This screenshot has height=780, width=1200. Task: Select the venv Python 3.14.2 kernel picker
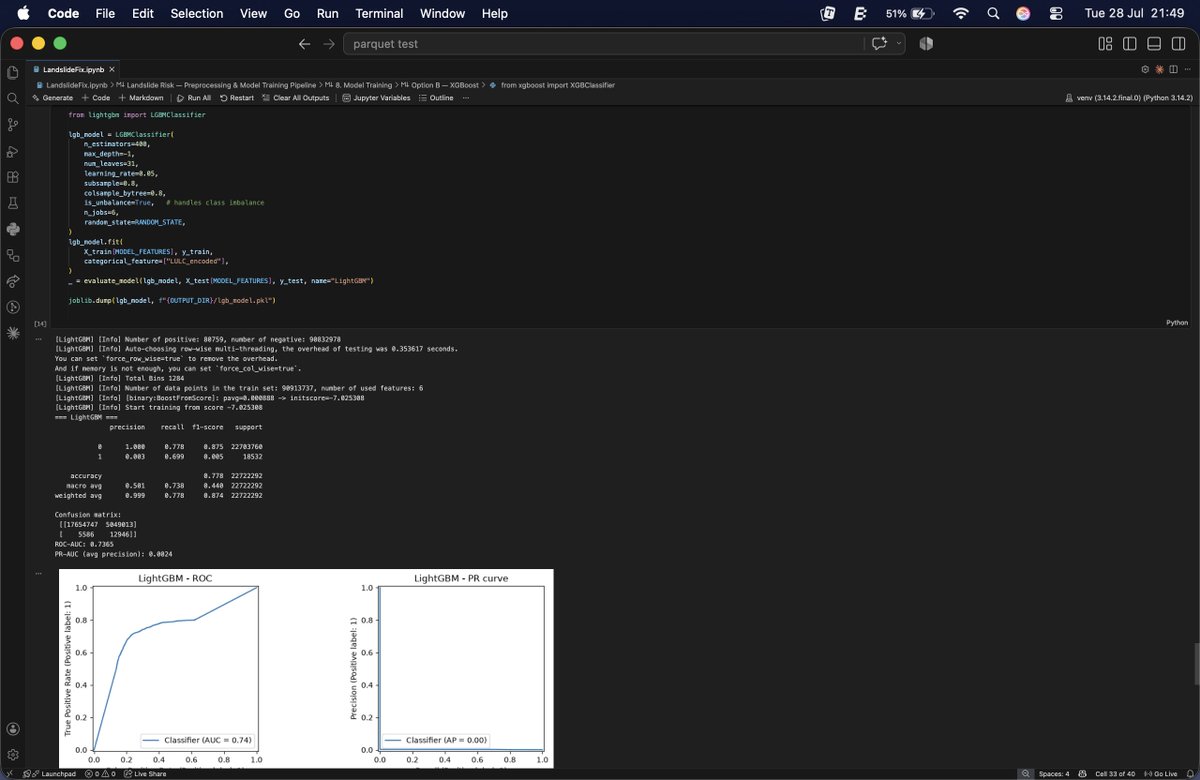point(1130,98)
